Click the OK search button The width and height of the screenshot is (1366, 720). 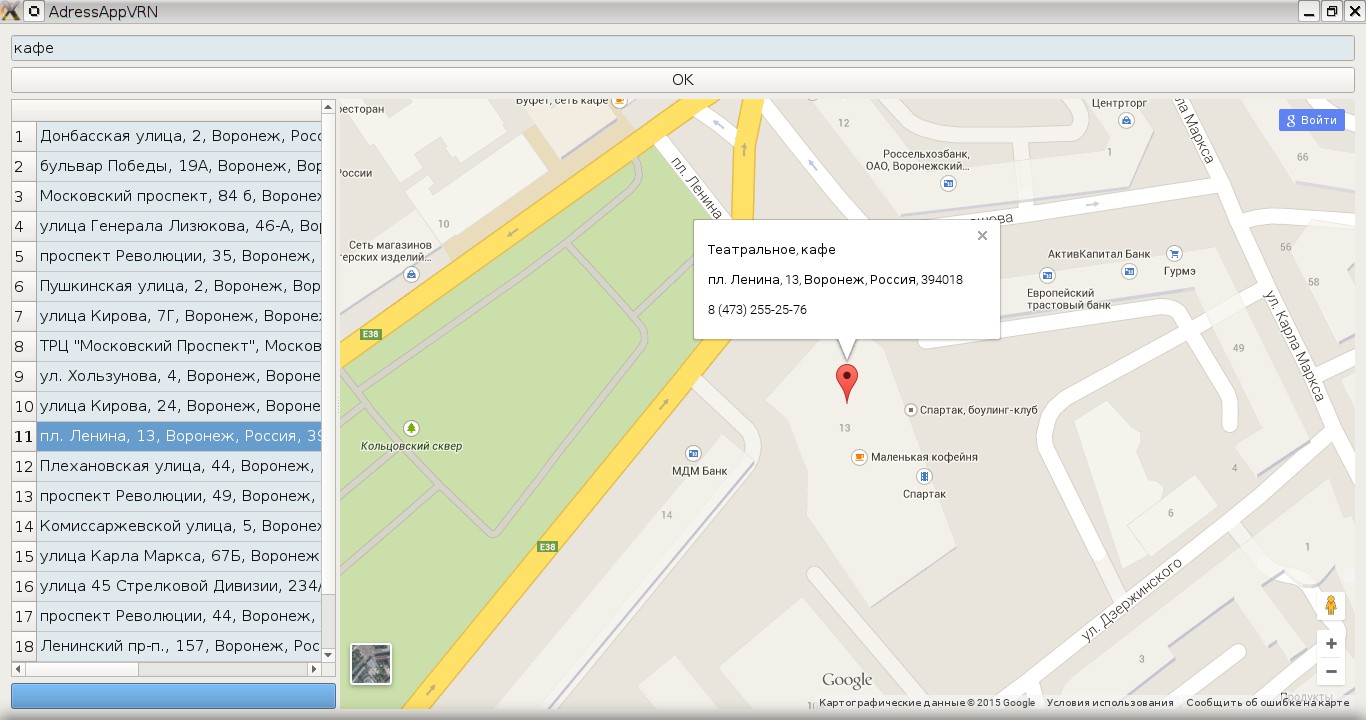[683, 80]
